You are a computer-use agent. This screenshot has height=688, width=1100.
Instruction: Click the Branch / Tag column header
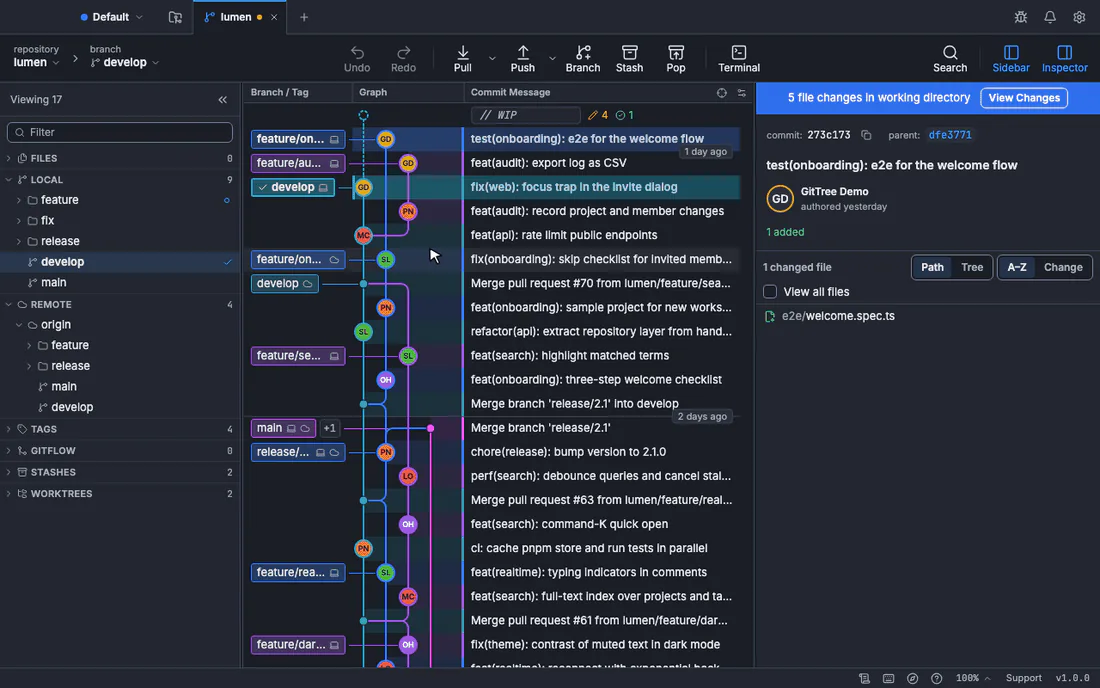[x=279, y=92]
